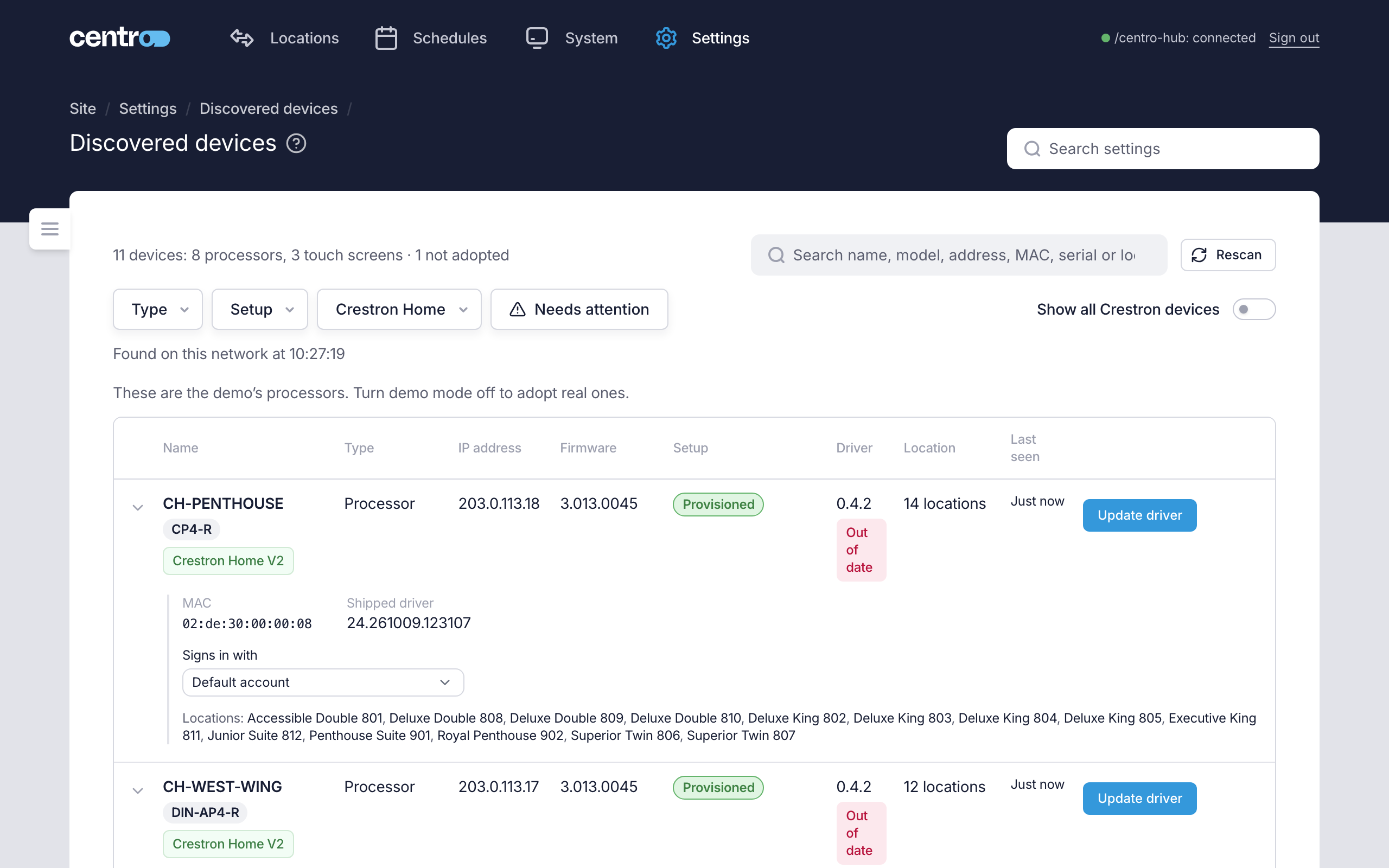The height and width of the screenshot is (868, 1389).
Task: Open the Crestron Home filter dropdown
Action: click(x=399, y=309)
